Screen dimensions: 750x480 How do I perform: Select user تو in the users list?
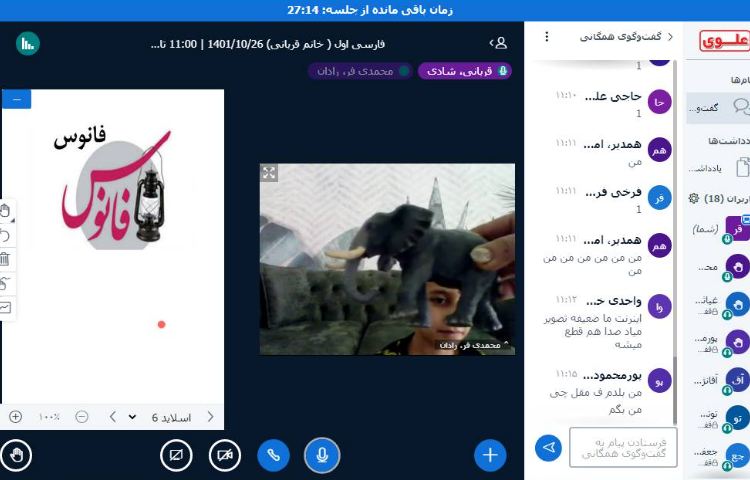721,418
